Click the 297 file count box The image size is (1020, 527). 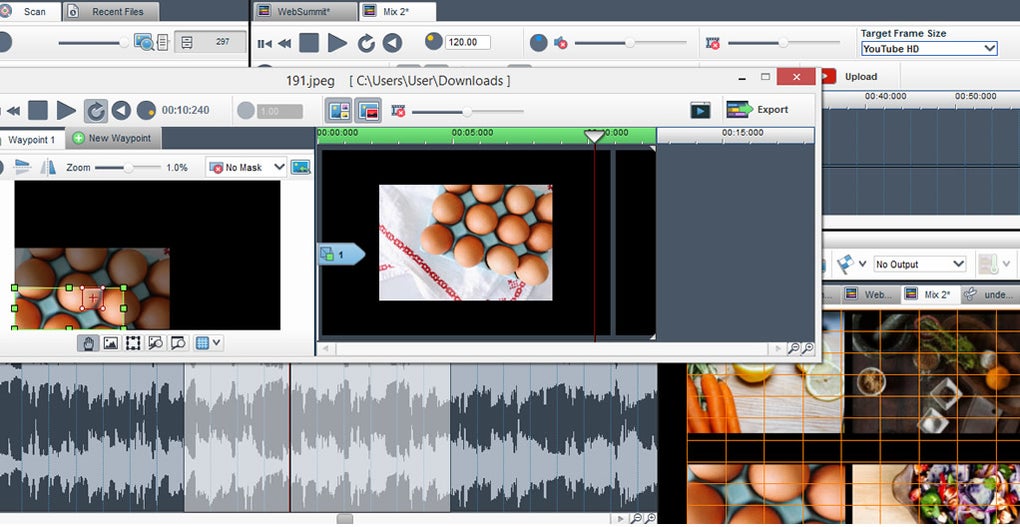pyautogui.click(x=210, y=42)
